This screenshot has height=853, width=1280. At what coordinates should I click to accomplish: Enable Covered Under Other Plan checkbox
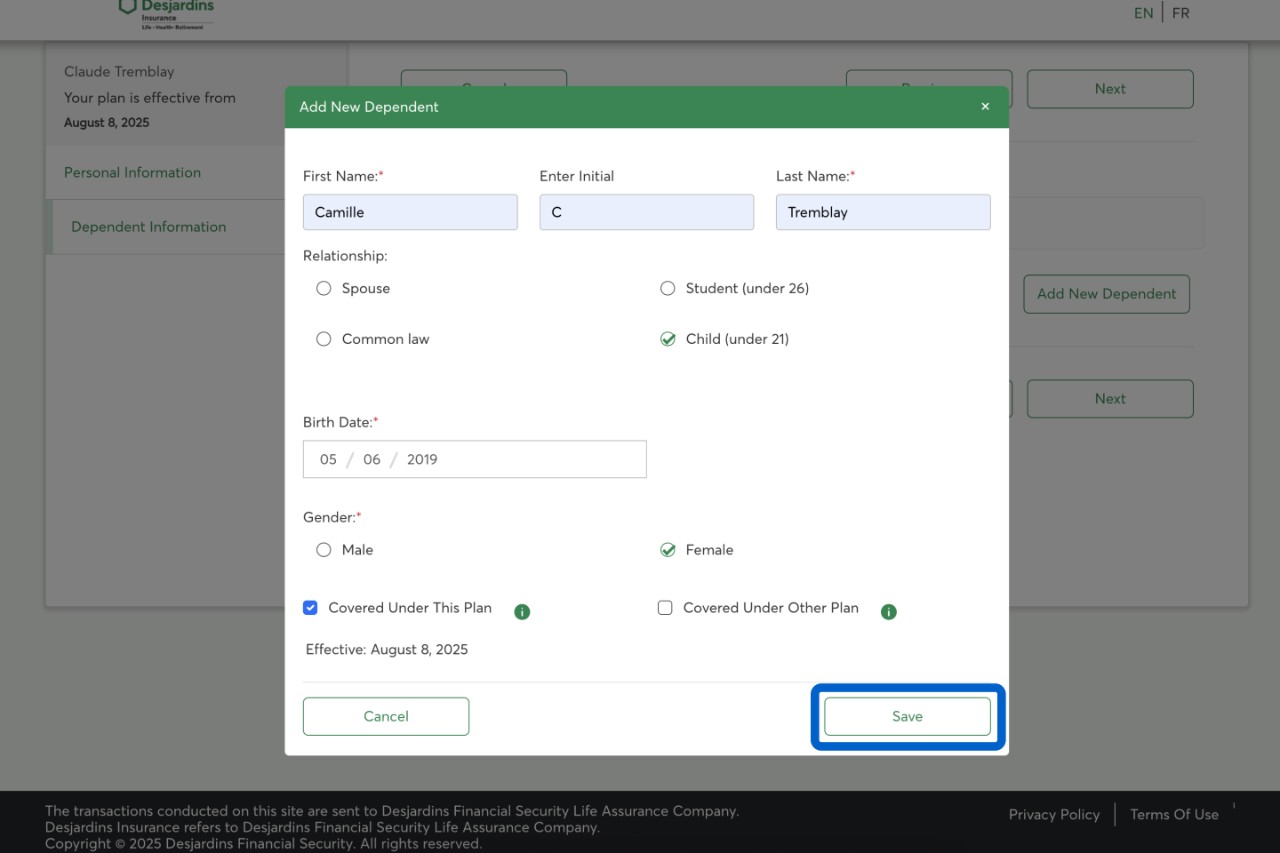(x=665, y=608)
